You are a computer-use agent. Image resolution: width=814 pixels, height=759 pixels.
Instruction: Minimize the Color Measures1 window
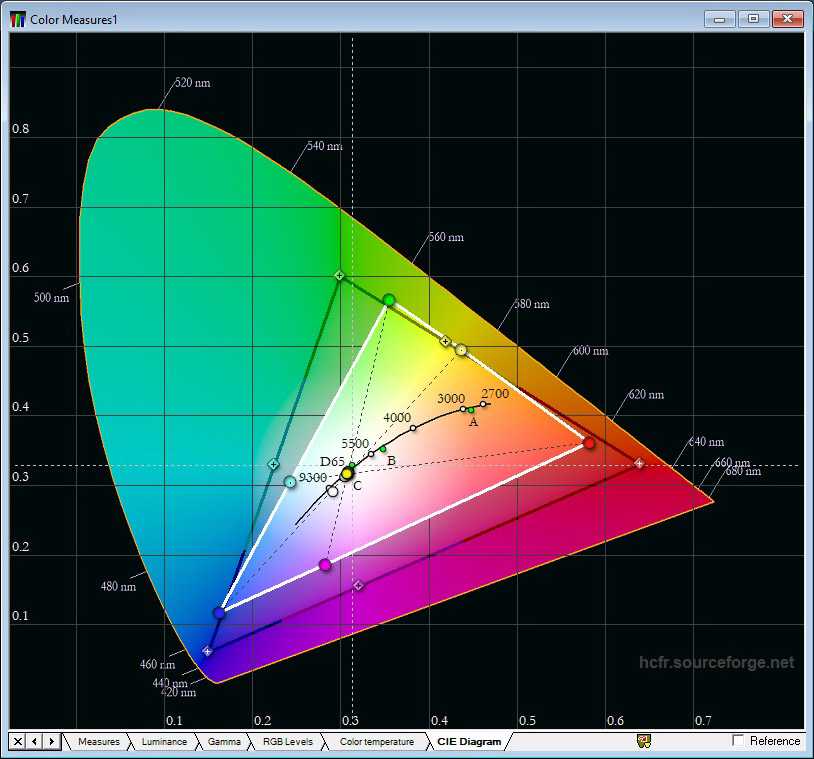719,19
